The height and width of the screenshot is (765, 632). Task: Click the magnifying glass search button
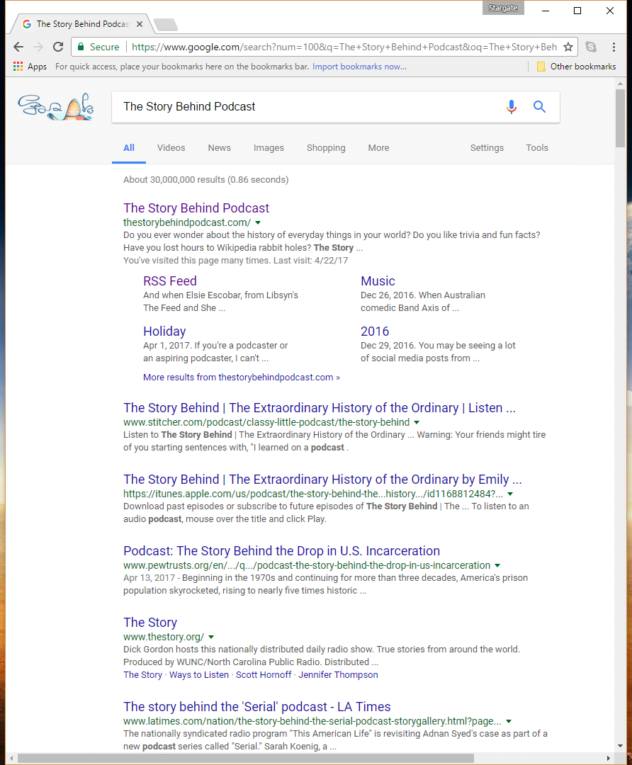point(540,107)
